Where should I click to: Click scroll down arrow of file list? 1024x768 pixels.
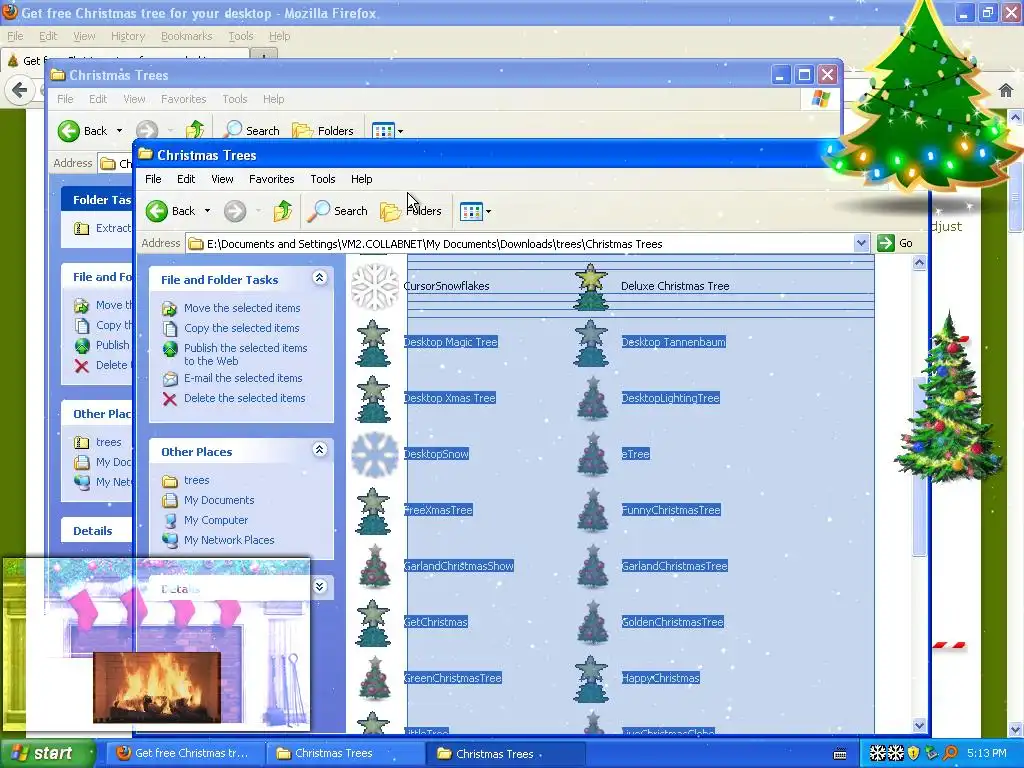tap(919, 725)
